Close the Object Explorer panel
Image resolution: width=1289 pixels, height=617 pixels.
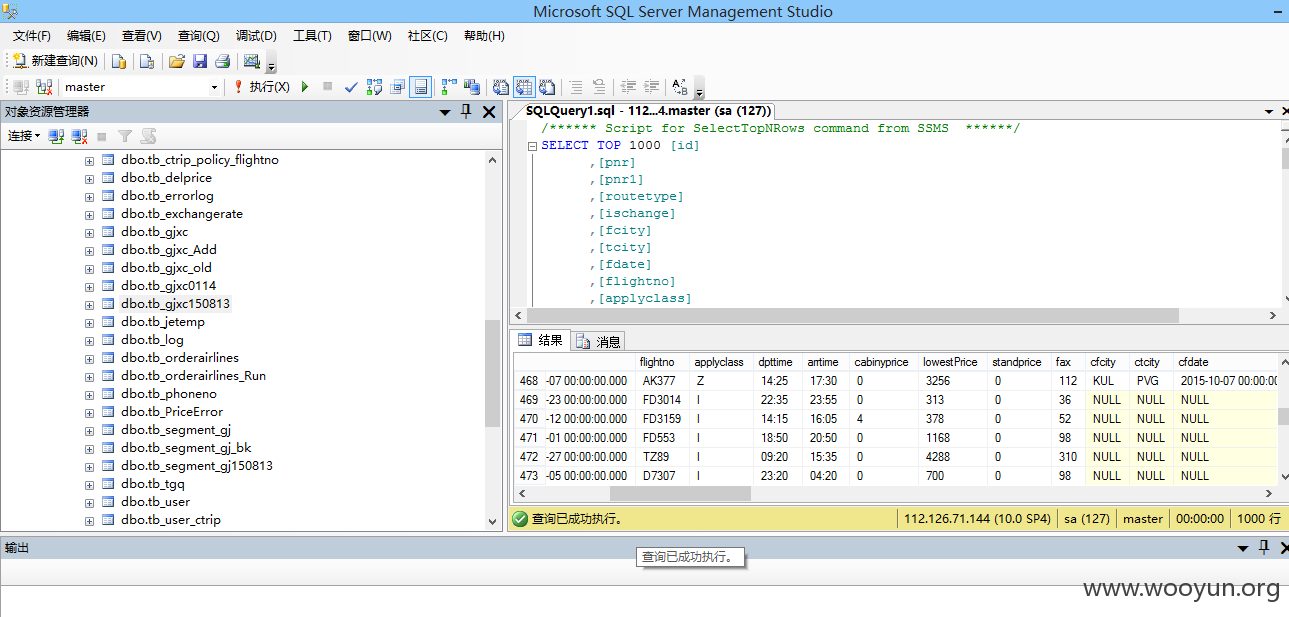(x=489, y=112)
